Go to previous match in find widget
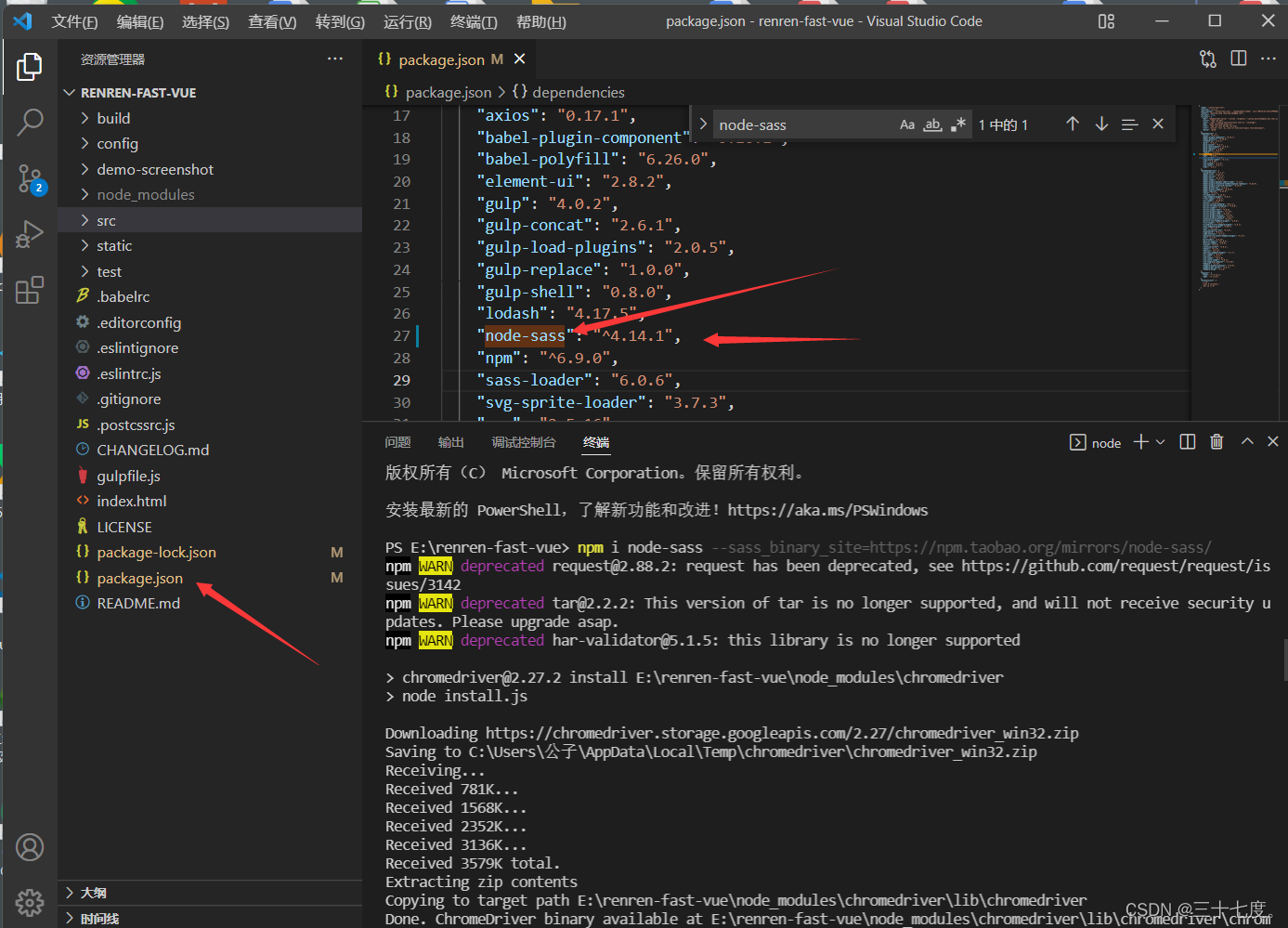 point(1073,124)
